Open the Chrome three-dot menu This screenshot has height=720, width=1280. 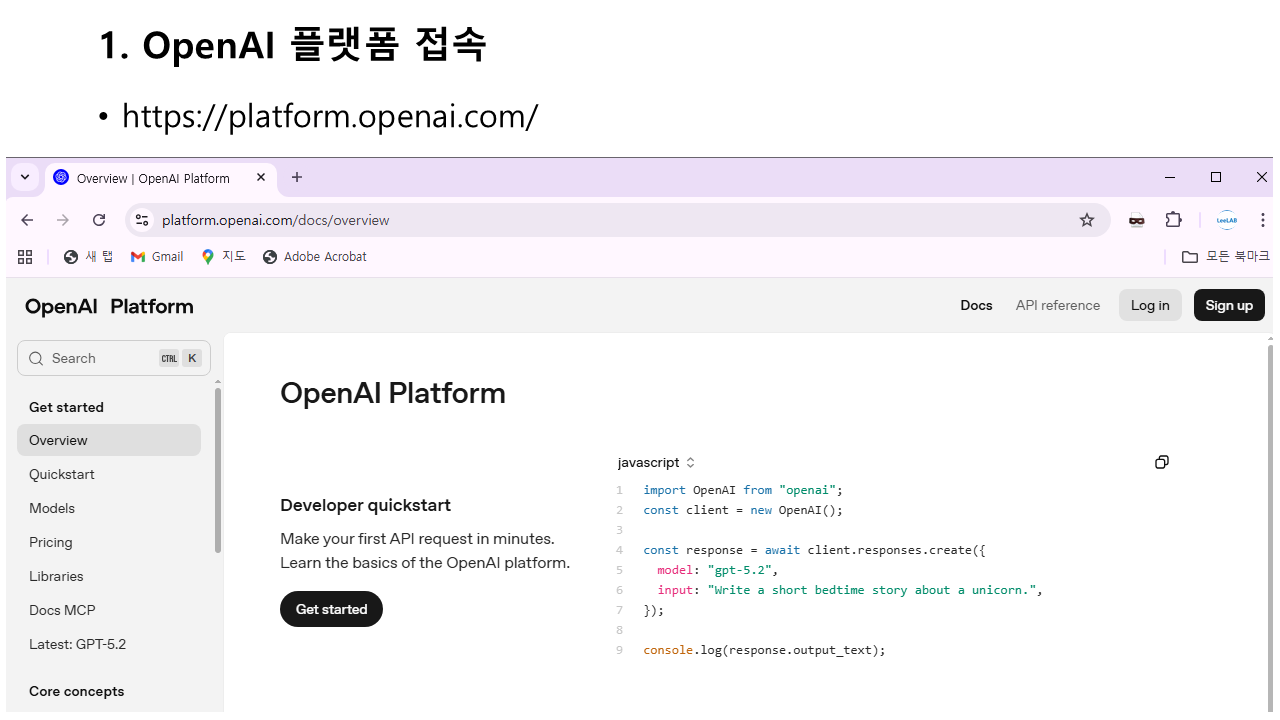point(1263,220)
